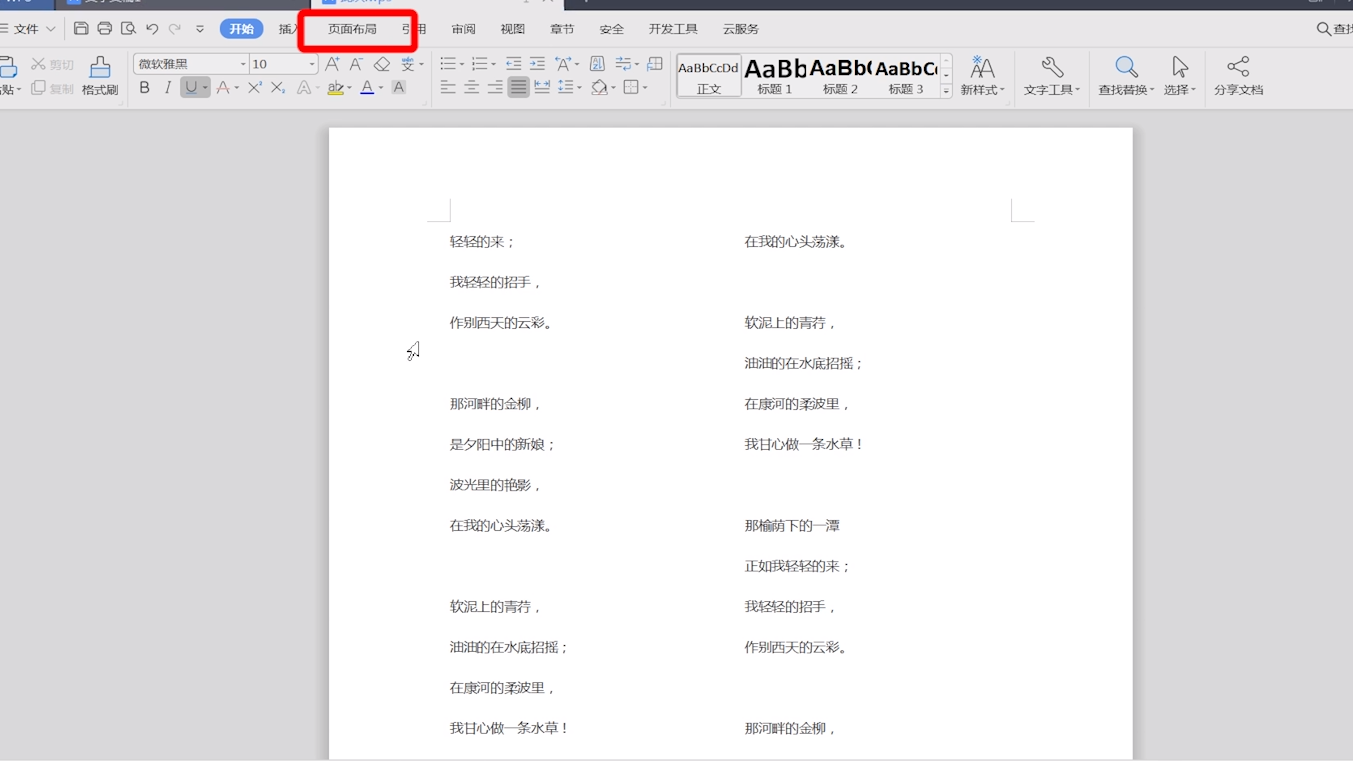Click the numbered list icon
Screen dimensions: 1353x761
point(479,63)
